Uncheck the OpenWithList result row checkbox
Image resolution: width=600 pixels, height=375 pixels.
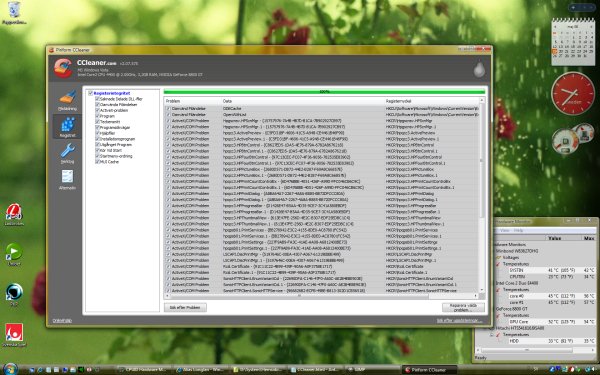(168, 114)
